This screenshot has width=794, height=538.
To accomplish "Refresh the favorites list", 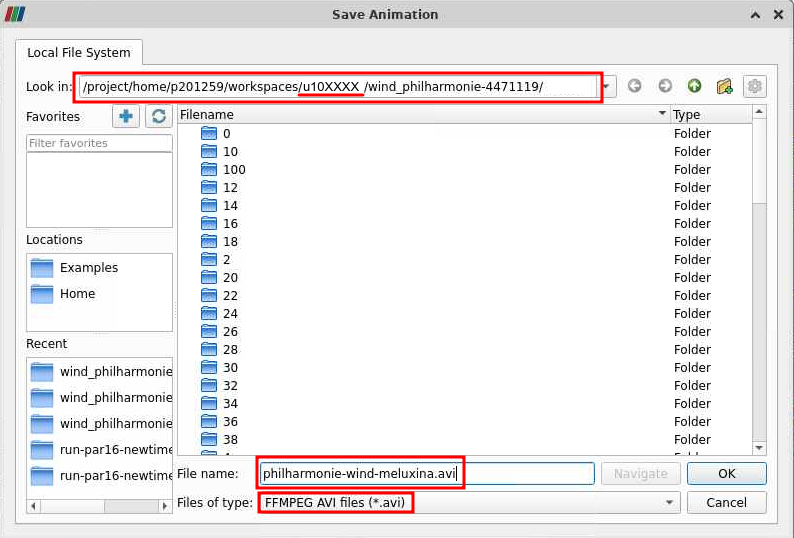I will tap(158, 117).
